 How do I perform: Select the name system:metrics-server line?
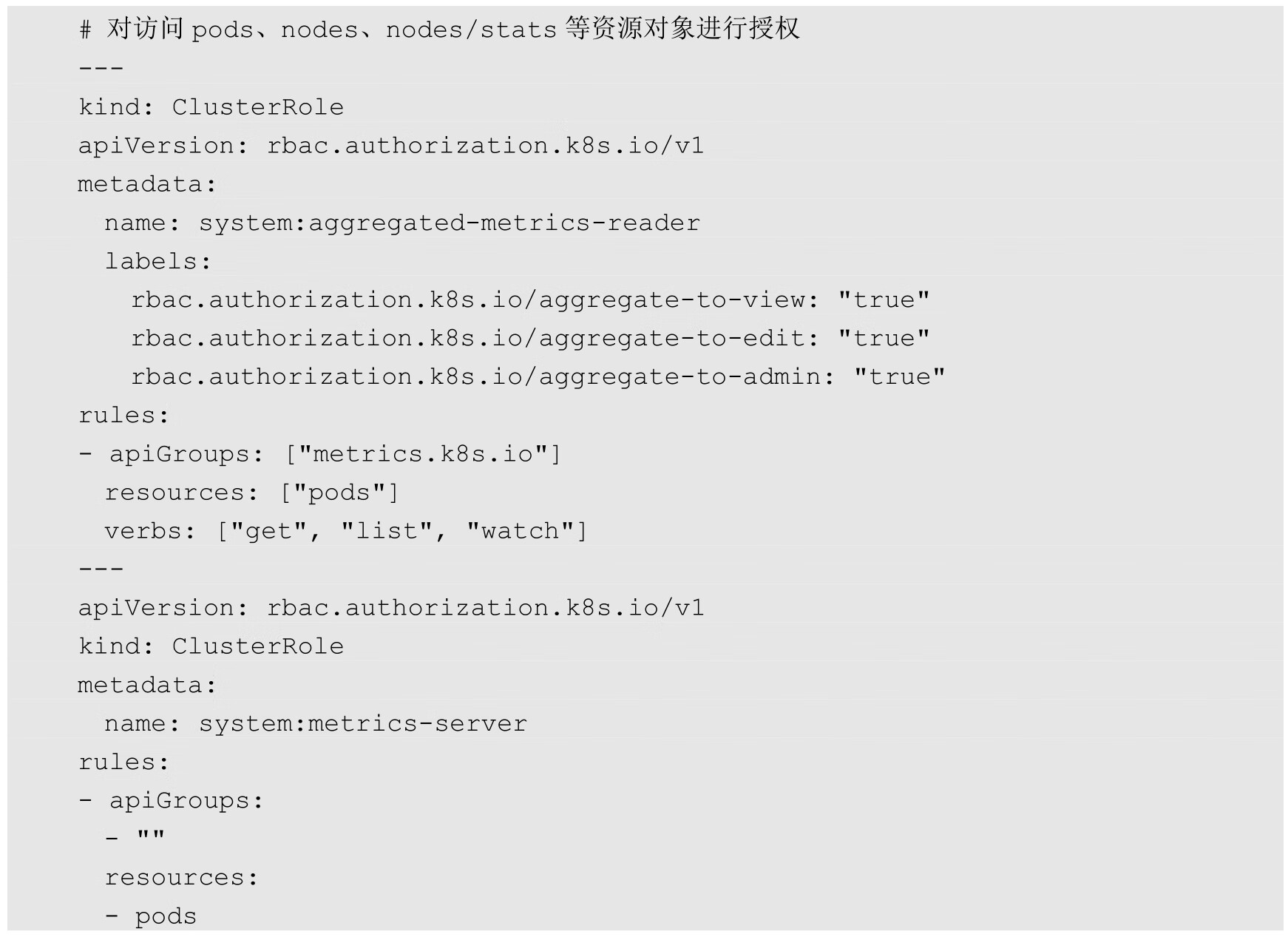(316, 723)
